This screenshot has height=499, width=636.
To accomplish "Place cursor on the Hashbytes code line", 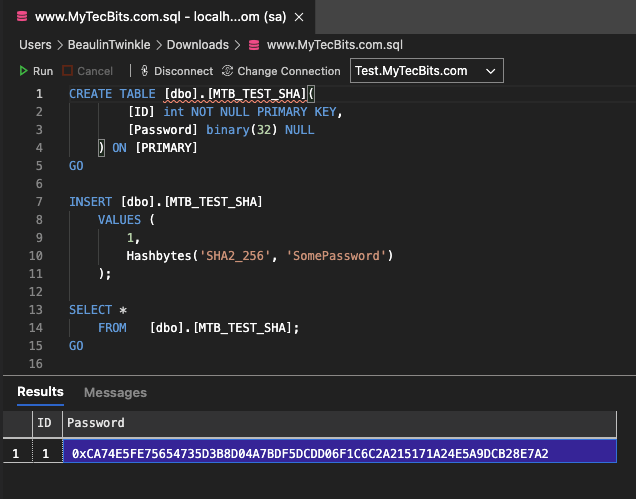I will [260, 256].
